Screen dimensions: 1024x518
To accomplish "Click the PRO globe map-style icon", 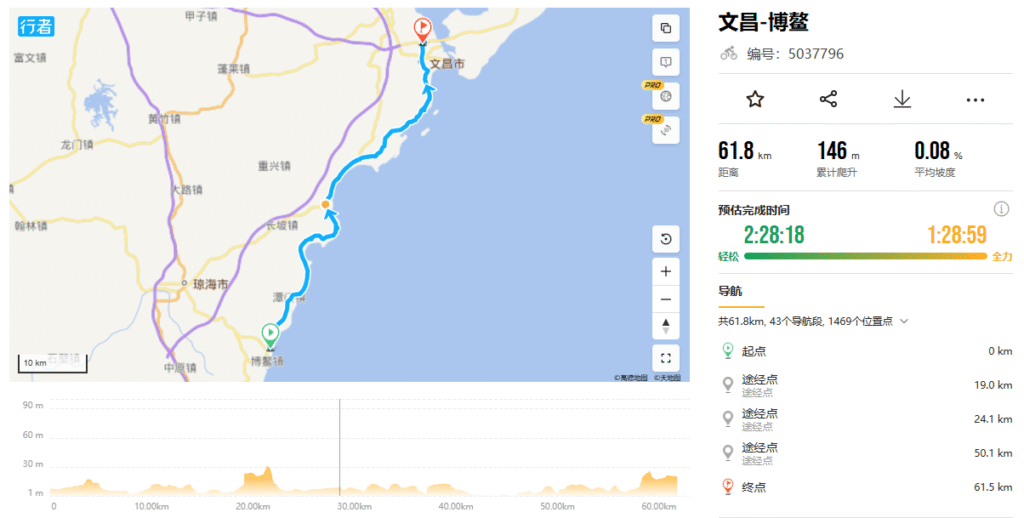I will click(665, 97).
